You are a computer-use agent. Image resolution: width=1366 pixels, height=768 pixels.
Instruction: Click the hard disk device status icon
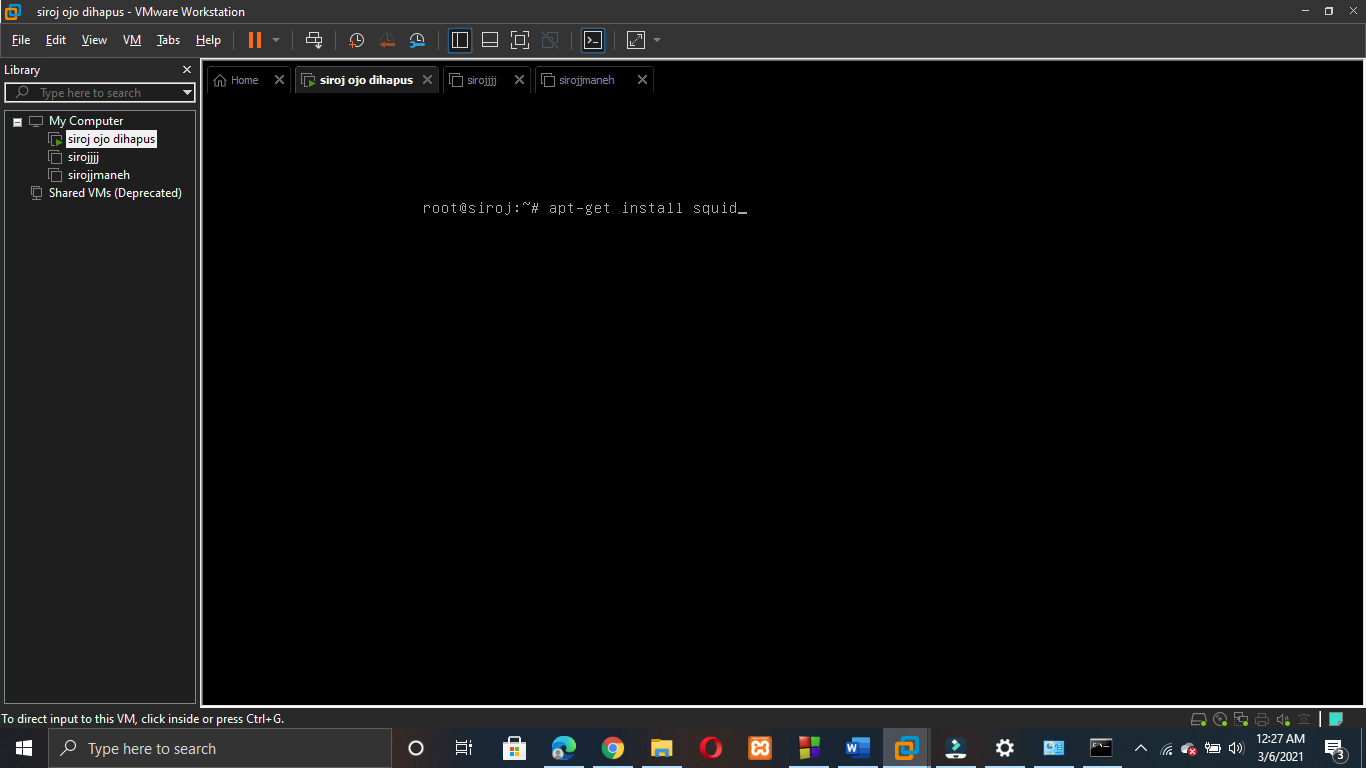(x=1198, y=719)
